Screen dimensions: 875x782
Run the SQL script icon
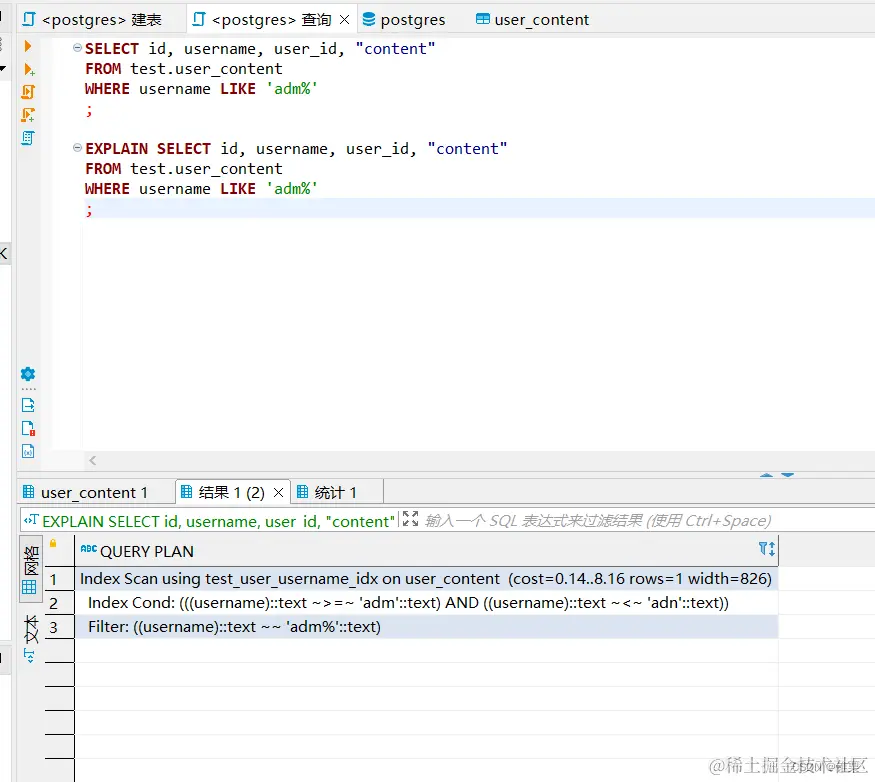pos(28,92)
